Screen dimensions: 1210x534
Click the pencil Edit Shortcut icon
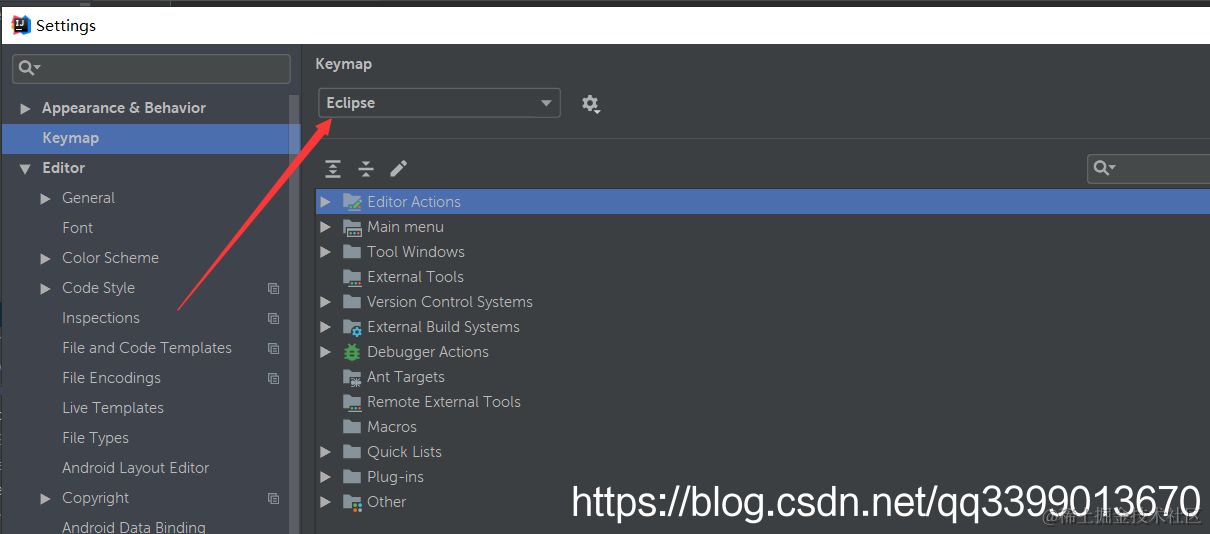point(398,168)
